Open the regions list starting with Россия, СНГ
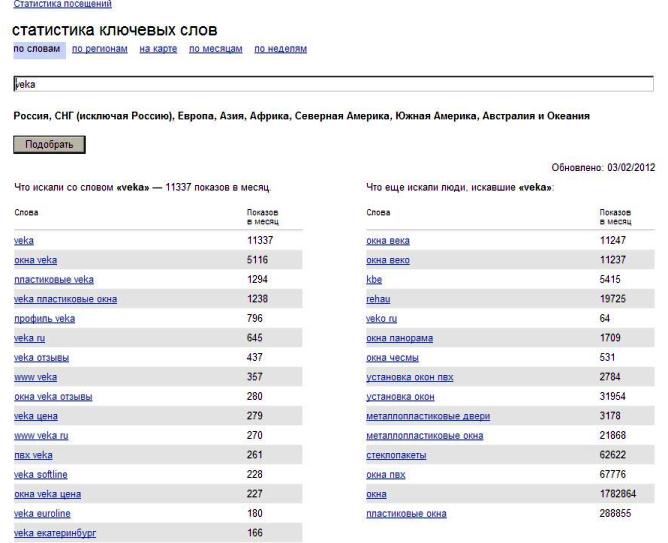 [301, 116]
